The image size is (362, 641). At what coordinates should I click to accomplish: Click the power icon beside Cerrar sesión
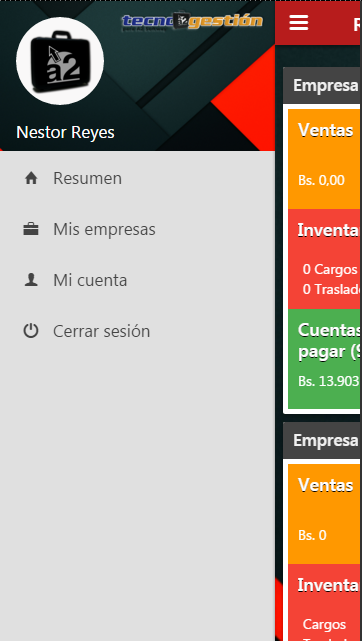[x=31, y=331]
